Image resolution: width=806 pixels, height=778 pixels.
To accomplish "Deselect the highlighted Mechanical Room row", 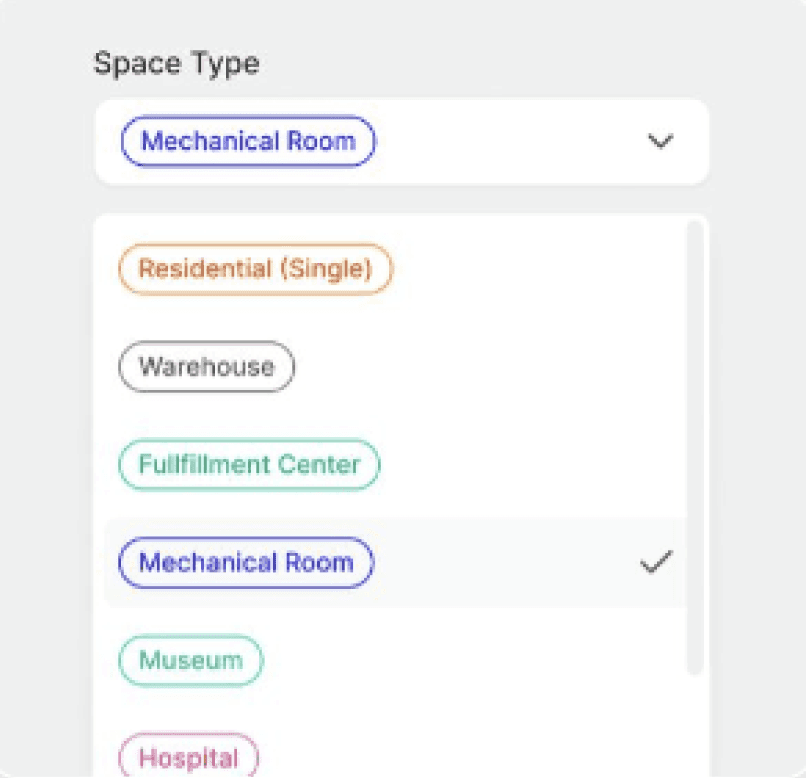I will tap(500, 563).
